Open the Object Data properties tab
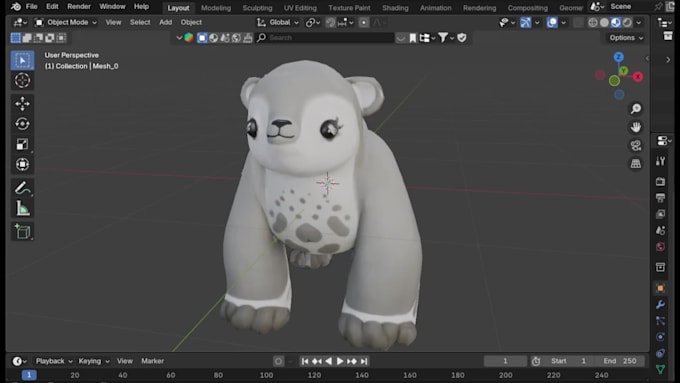 pos(660,369)
